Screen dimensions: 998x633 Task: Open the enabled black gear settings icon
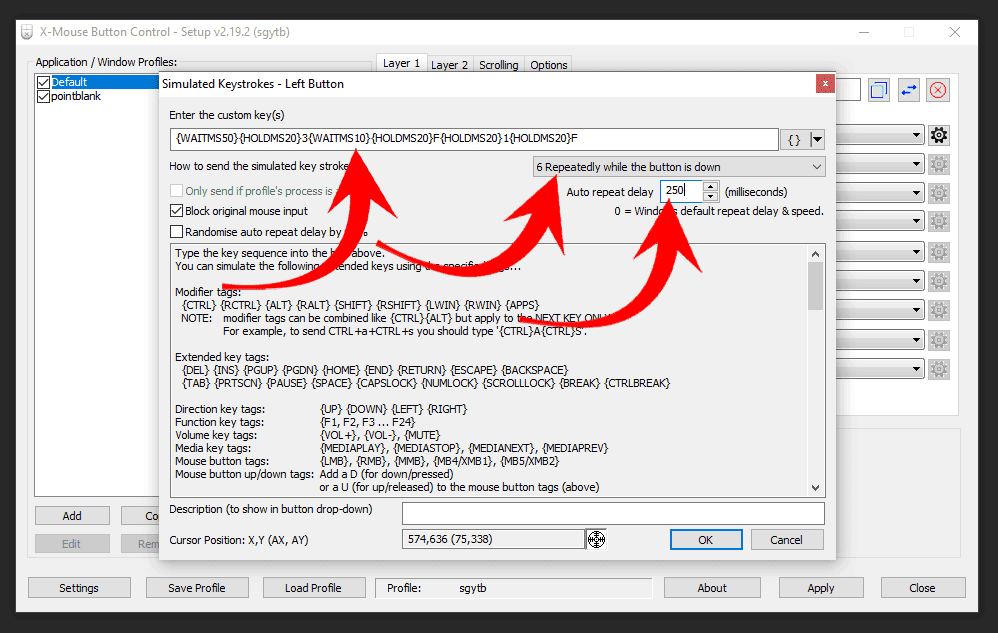pyautogui.click(x=939, y=135)
